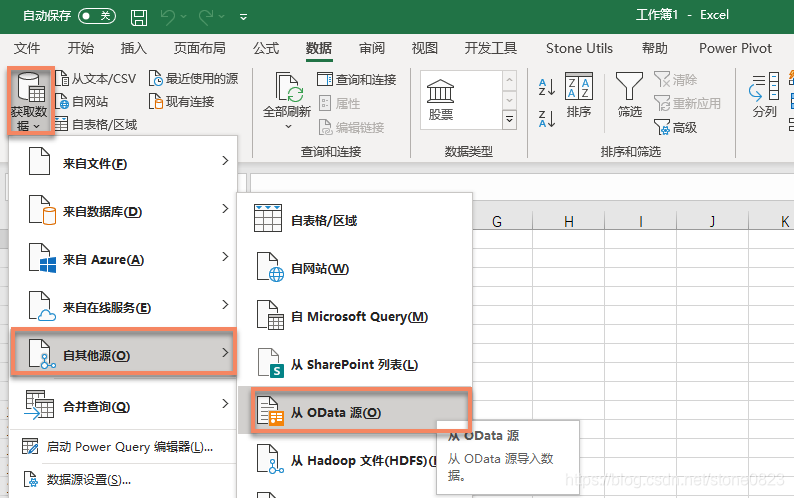This screenshot has height=498, width=794.
Task: Expand 来自 Azure(A) submenu
Action: [123, 258]
